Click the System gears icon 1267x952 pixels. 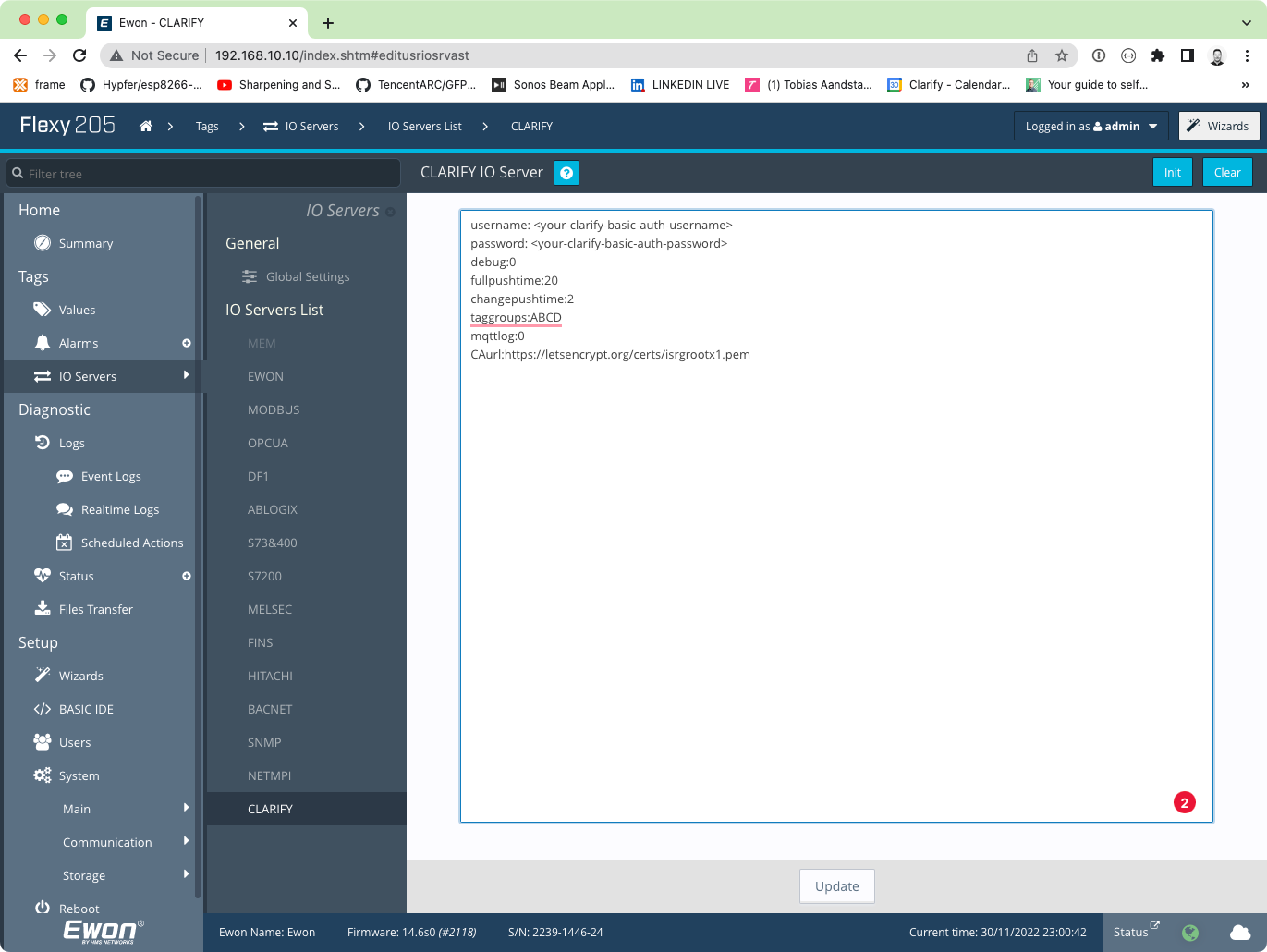pos(43,775)
